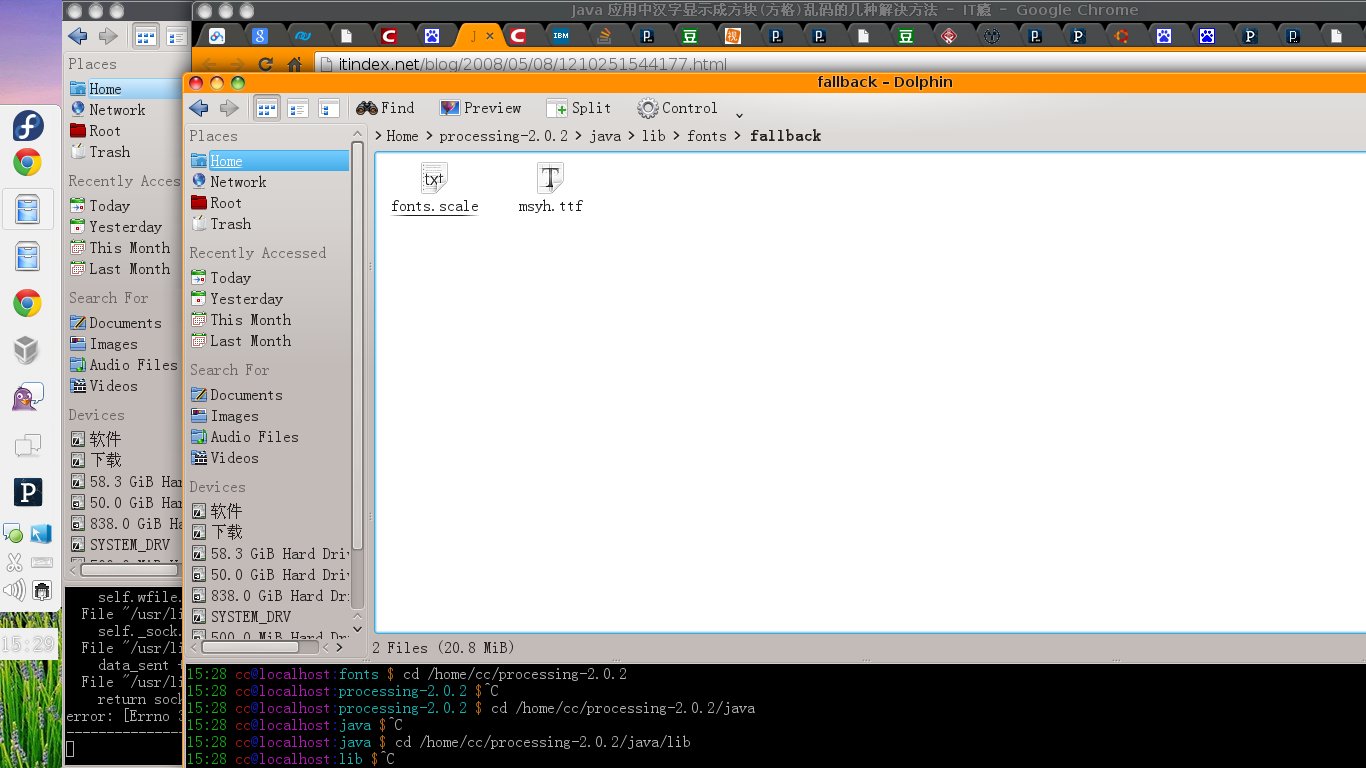Switch fallback Dolphin to Icons view mode
This screenshot has width=1366, height=768.
click(267, 108)
